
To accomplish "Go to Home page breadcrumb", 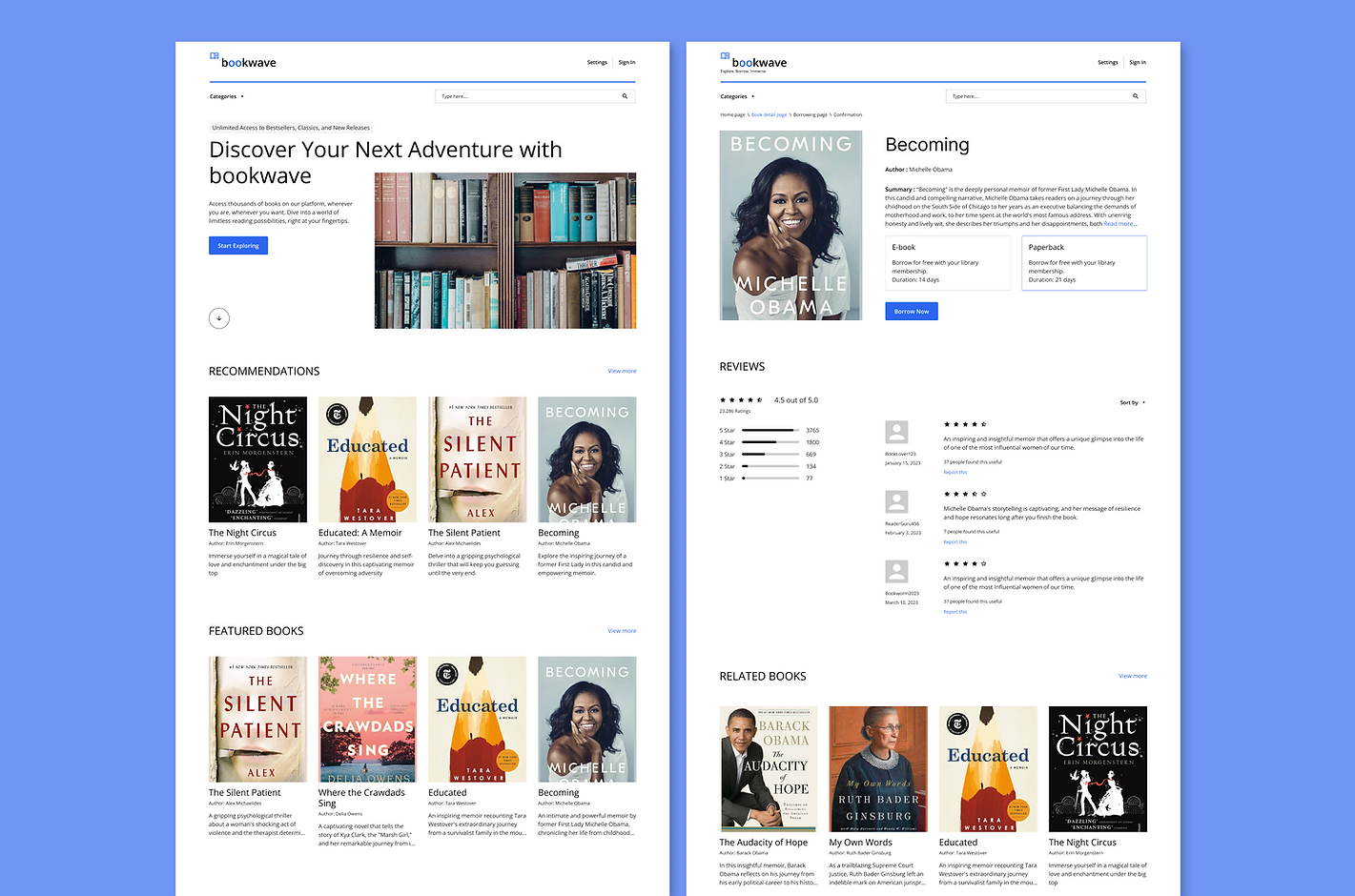I will 732,114.
